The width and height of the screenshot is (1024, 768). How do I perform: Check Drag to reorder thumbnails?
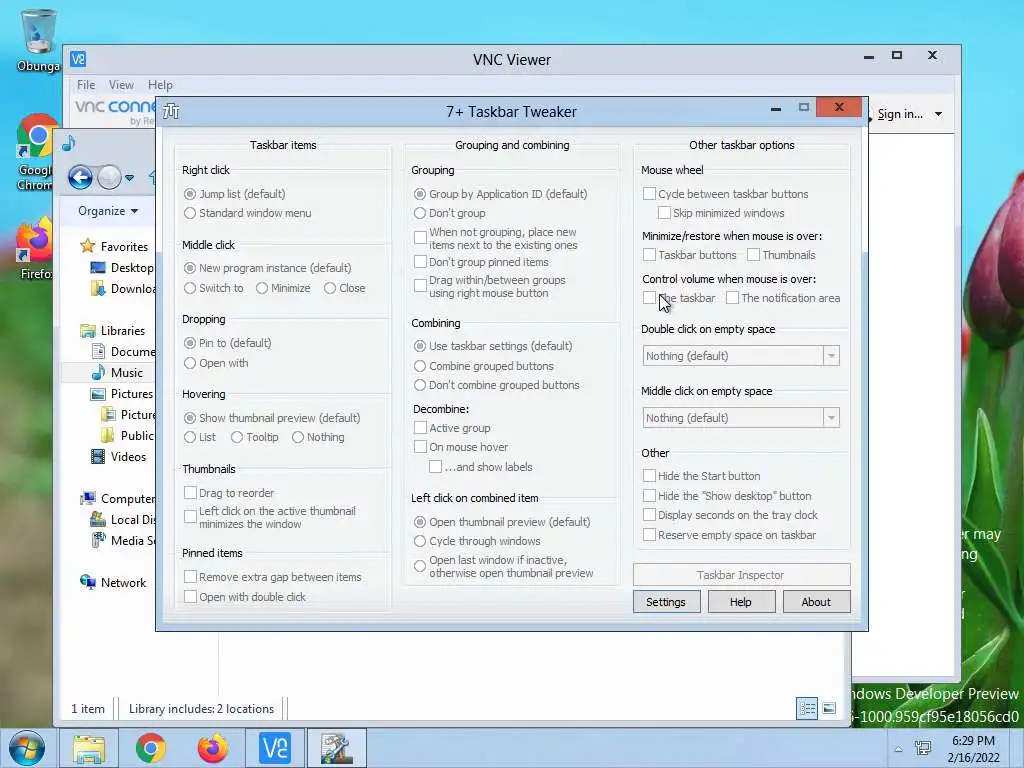point(190,492)
